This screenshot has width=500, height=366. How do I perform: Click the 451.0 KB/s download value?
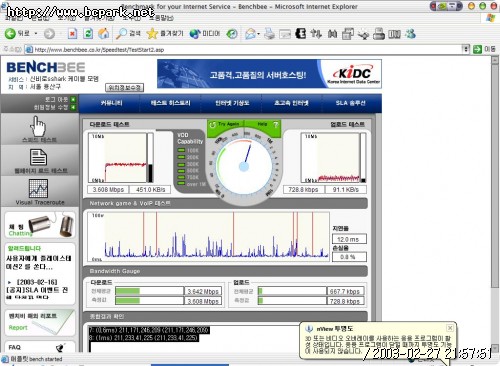[150, 190]
